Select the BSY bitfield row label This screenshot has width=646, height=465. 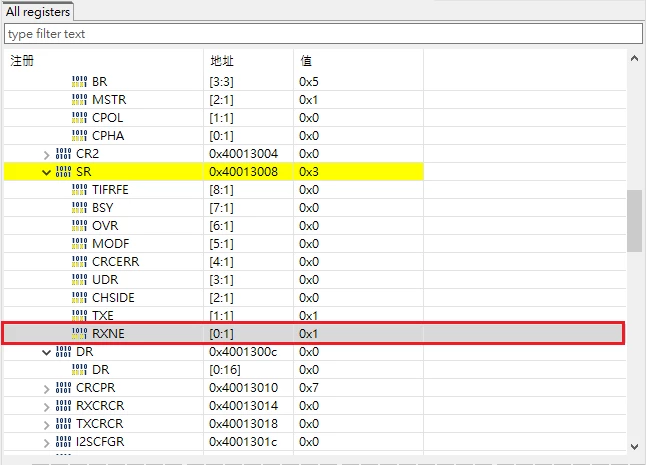click(x=103, y=208)
